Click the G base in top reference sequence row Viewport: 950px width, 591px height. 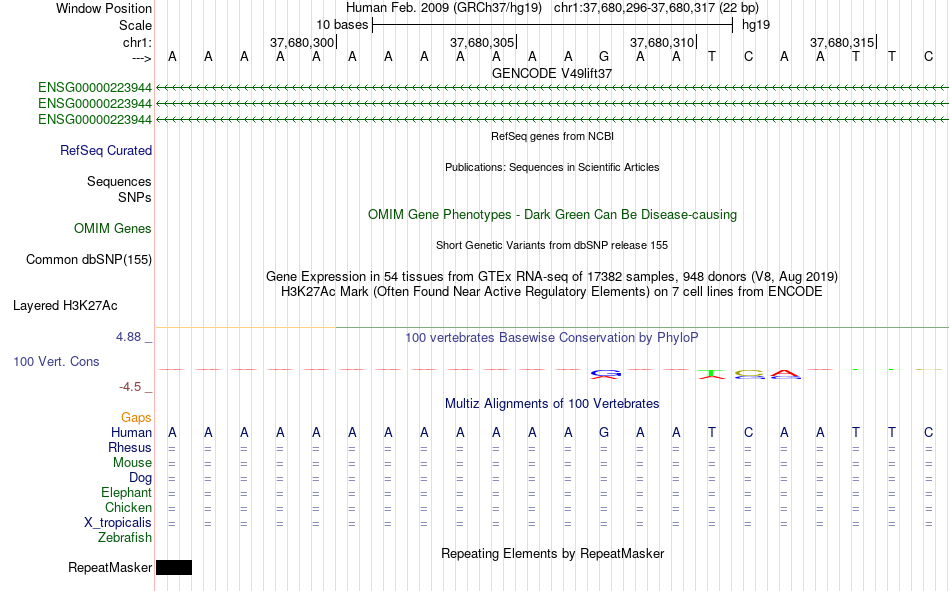604,56
